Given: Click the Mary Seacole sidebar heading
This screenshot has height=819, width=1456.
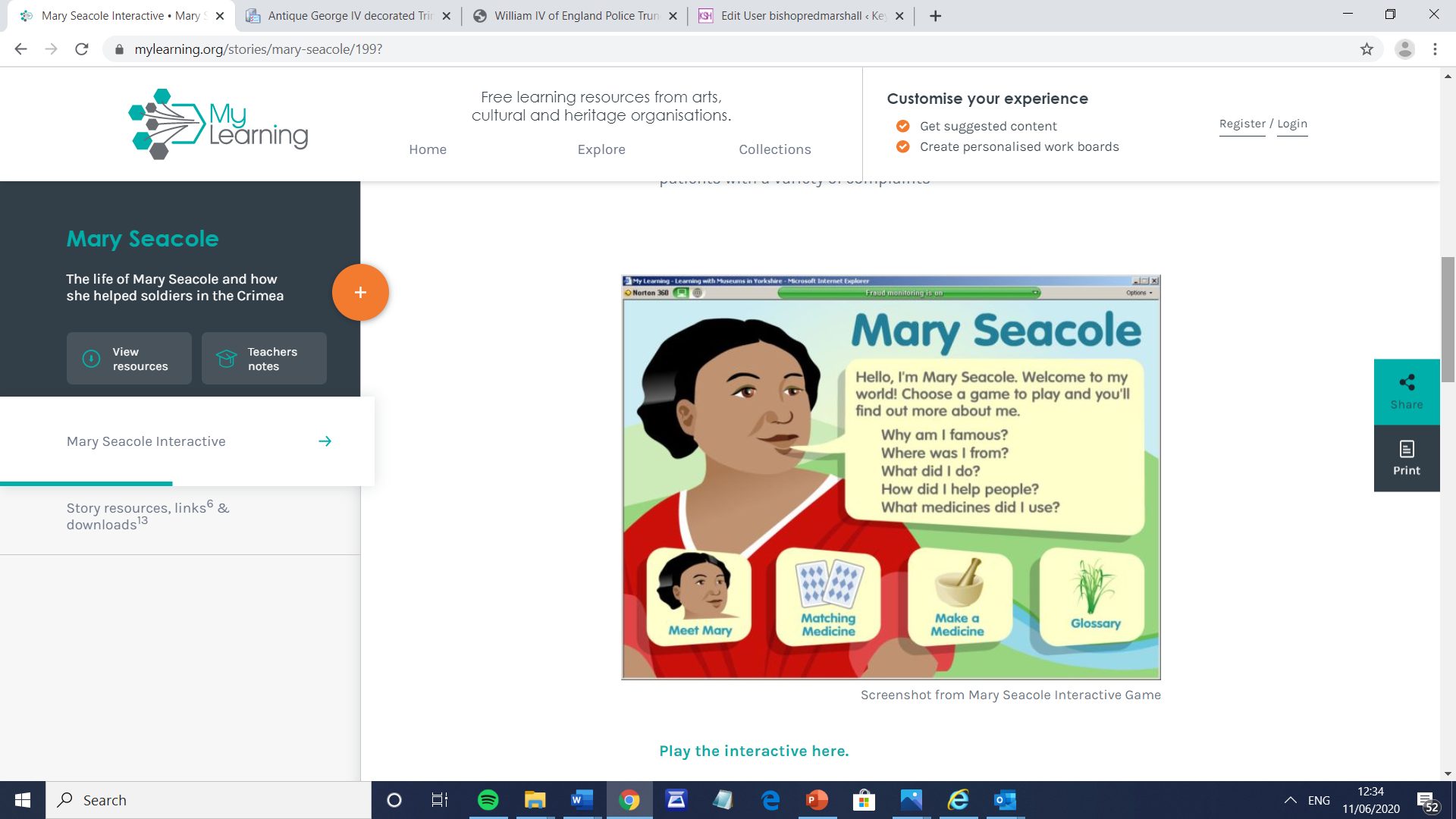Looking at the screenshot, I should [x=143, y=239].
